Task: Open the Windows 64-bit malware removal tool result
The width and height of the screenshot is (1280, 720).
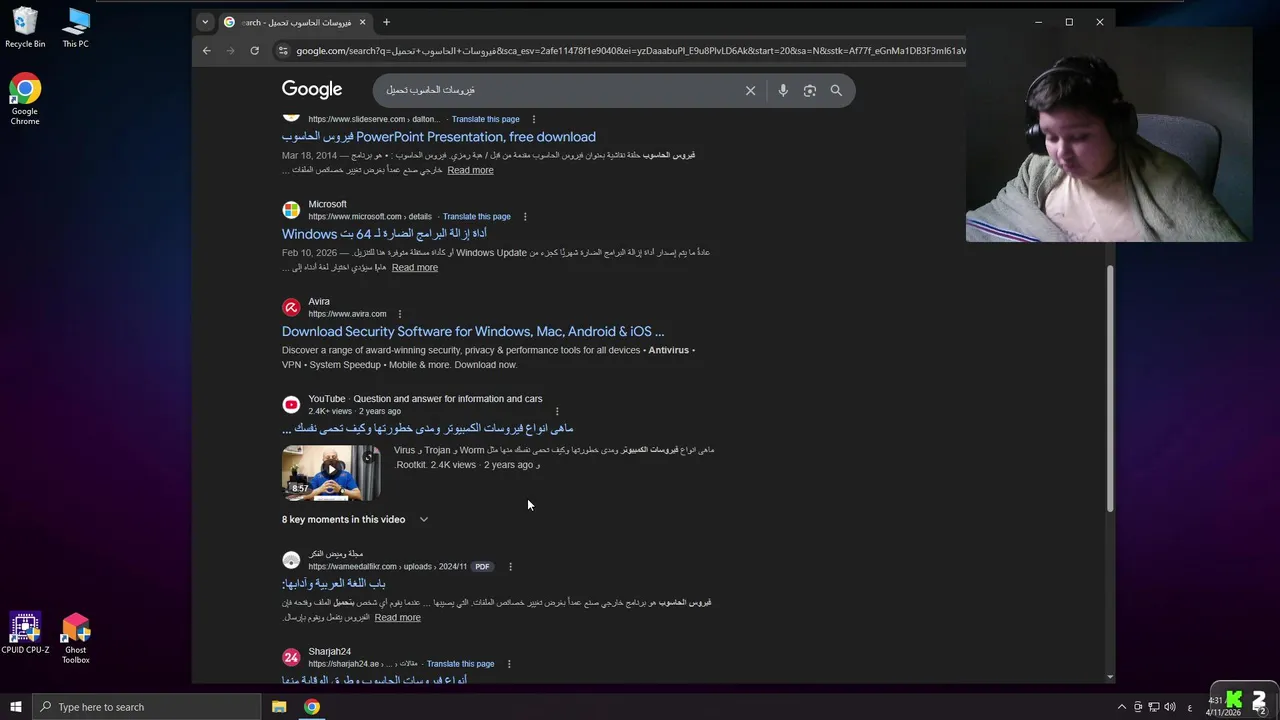Action: click(x=384, y=234)
